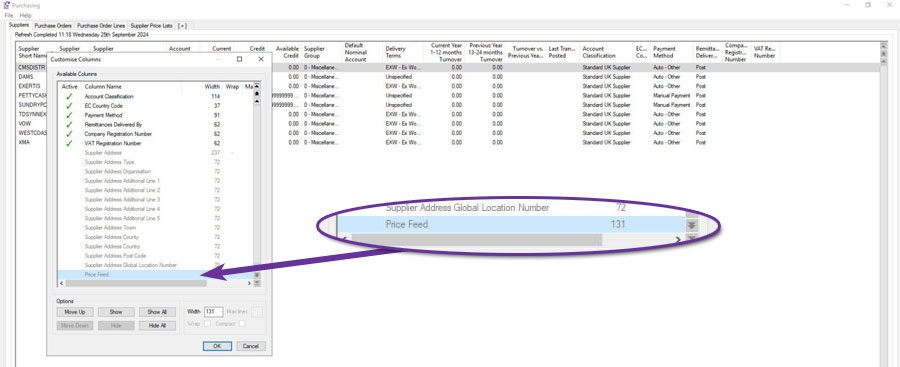The height and width of the screenshot is (367, 900).
Task: Open the Purchase Order Lines tab
Action: coord(100,26)
